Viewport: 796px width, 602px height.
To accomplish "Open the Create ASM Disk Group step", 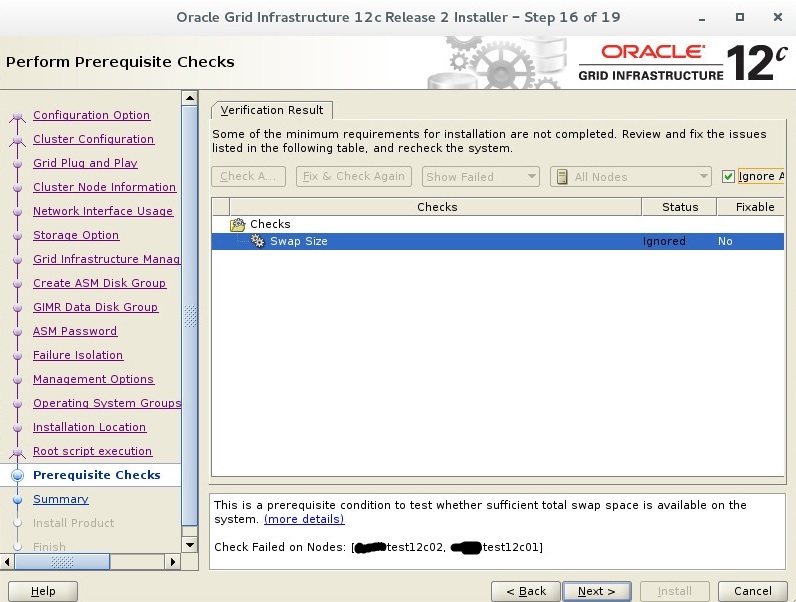I will point(100,283).
